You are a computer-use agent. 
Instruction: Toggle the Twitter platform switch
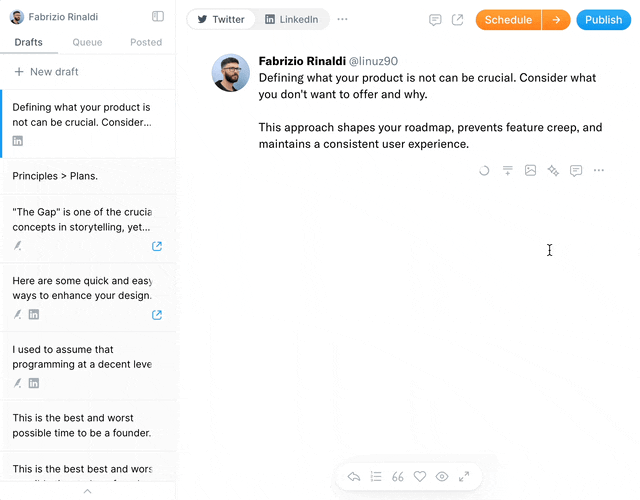pyautogui.click(x=221, y=20)
